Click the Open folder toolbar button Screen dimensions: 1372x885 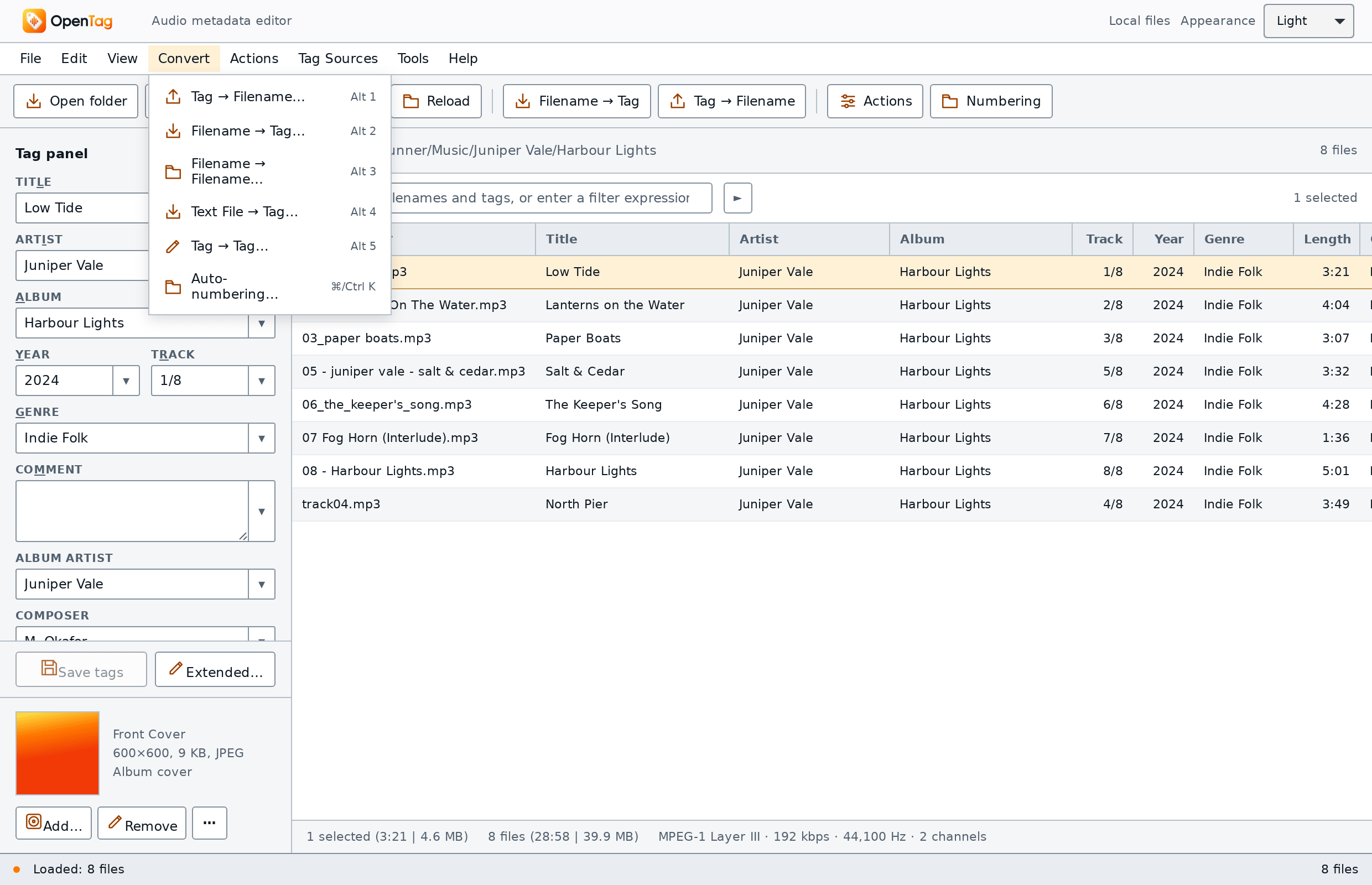pyautogui.click(x=76, y=101)
